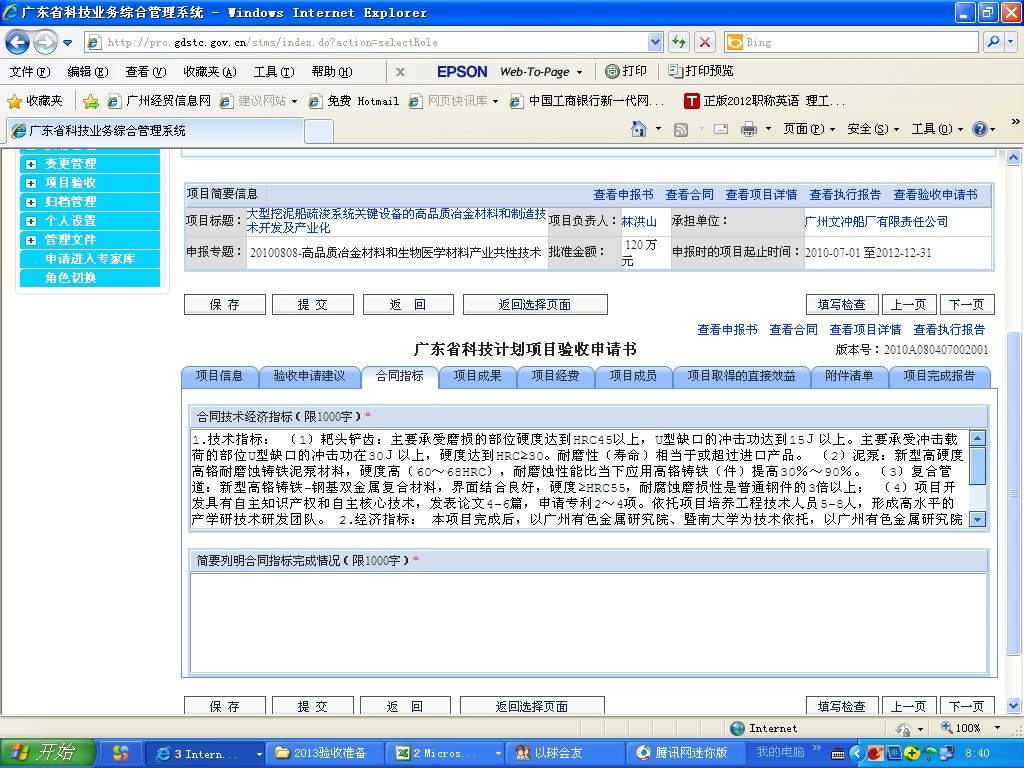
Task: Click the Printer icon in command bar
Action: tap(748, 129)
